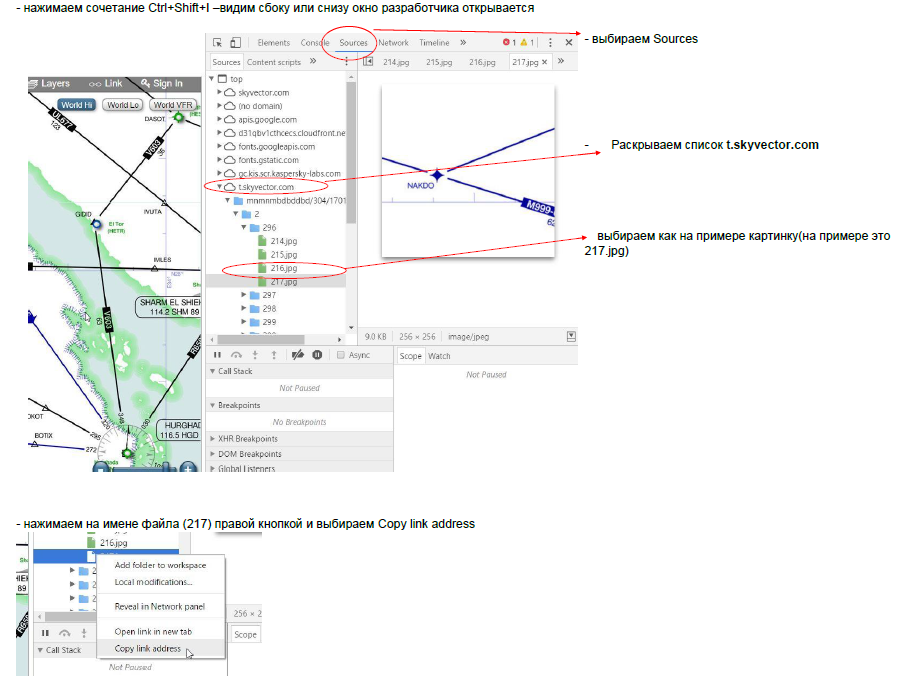899x687 pixels.
Task: Select the World Hi chart toggle
Action: click(76, 105)
